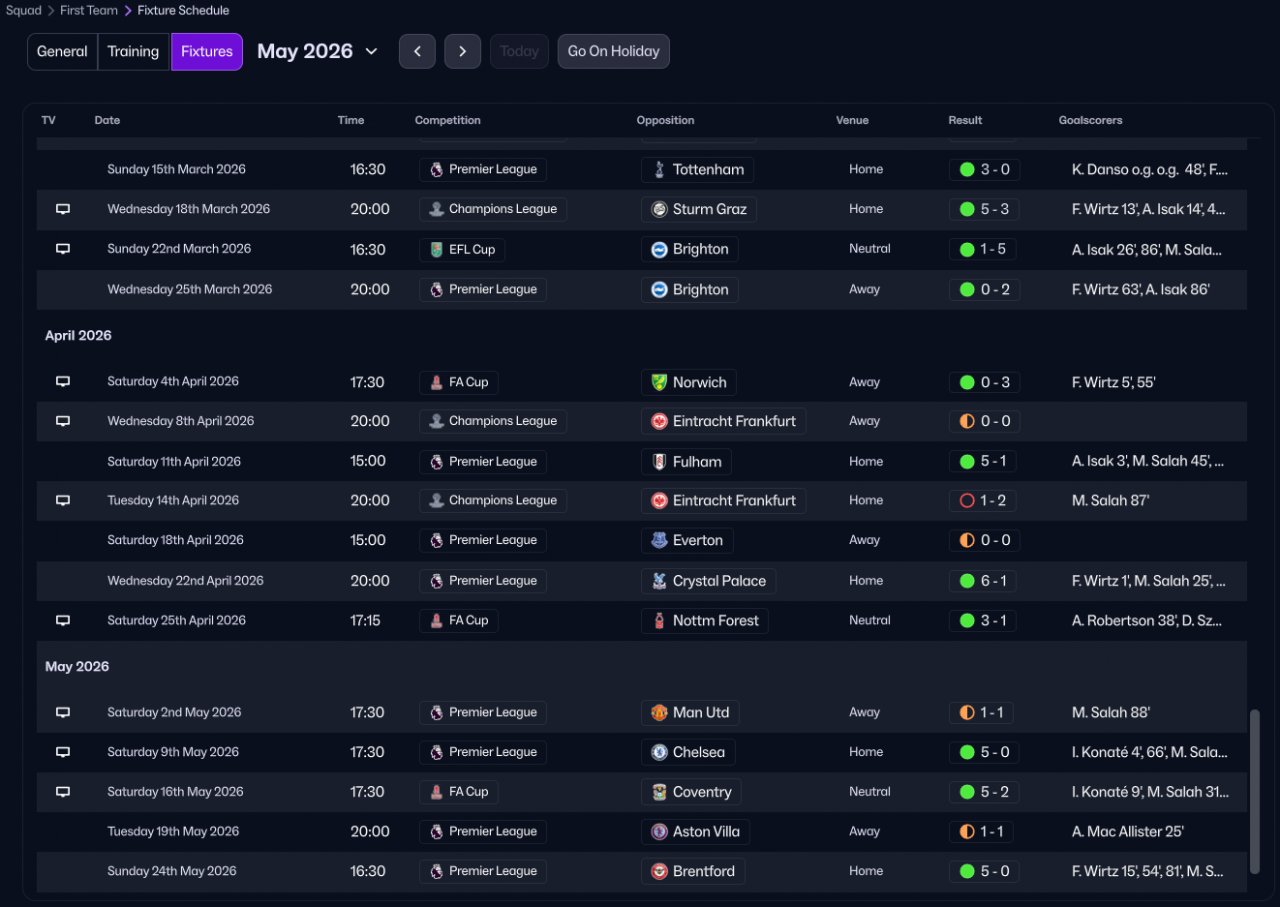This screenshot has height=907, width=1280.
Task: Click the Sturm Graz club badge
Action: (x=659, y=210)
